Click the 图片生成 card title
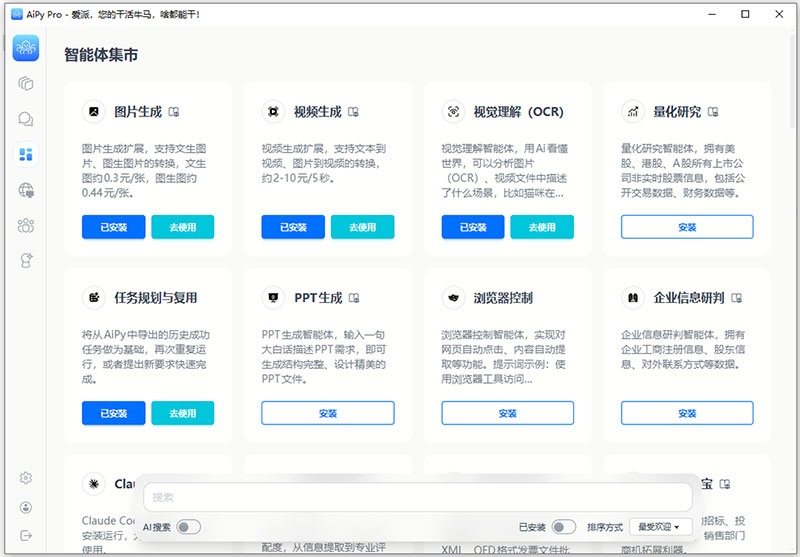 pyautogui.click(x=138, y=112)
